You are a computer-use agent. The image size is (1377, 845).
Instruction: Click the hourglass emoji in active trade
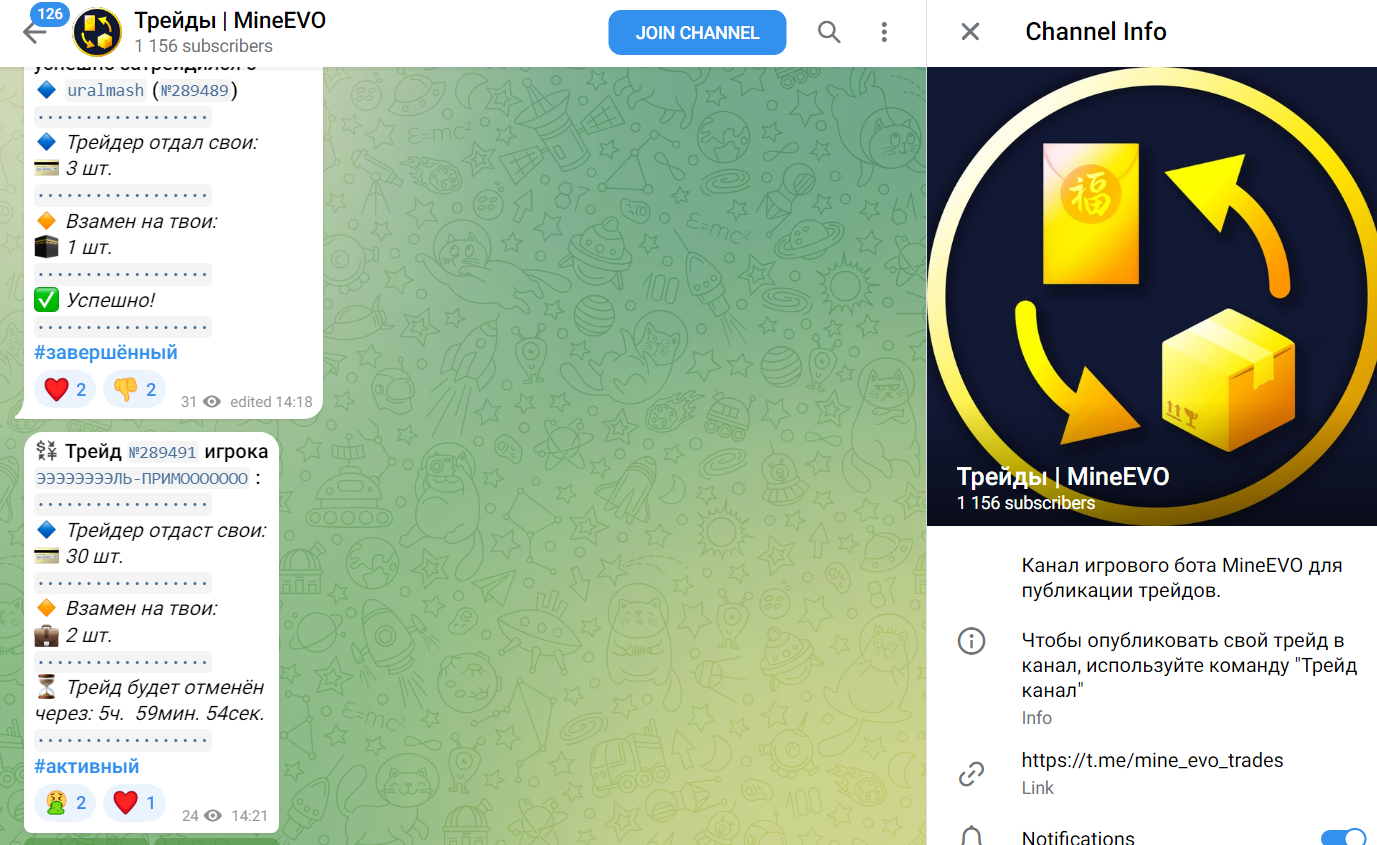46,687
